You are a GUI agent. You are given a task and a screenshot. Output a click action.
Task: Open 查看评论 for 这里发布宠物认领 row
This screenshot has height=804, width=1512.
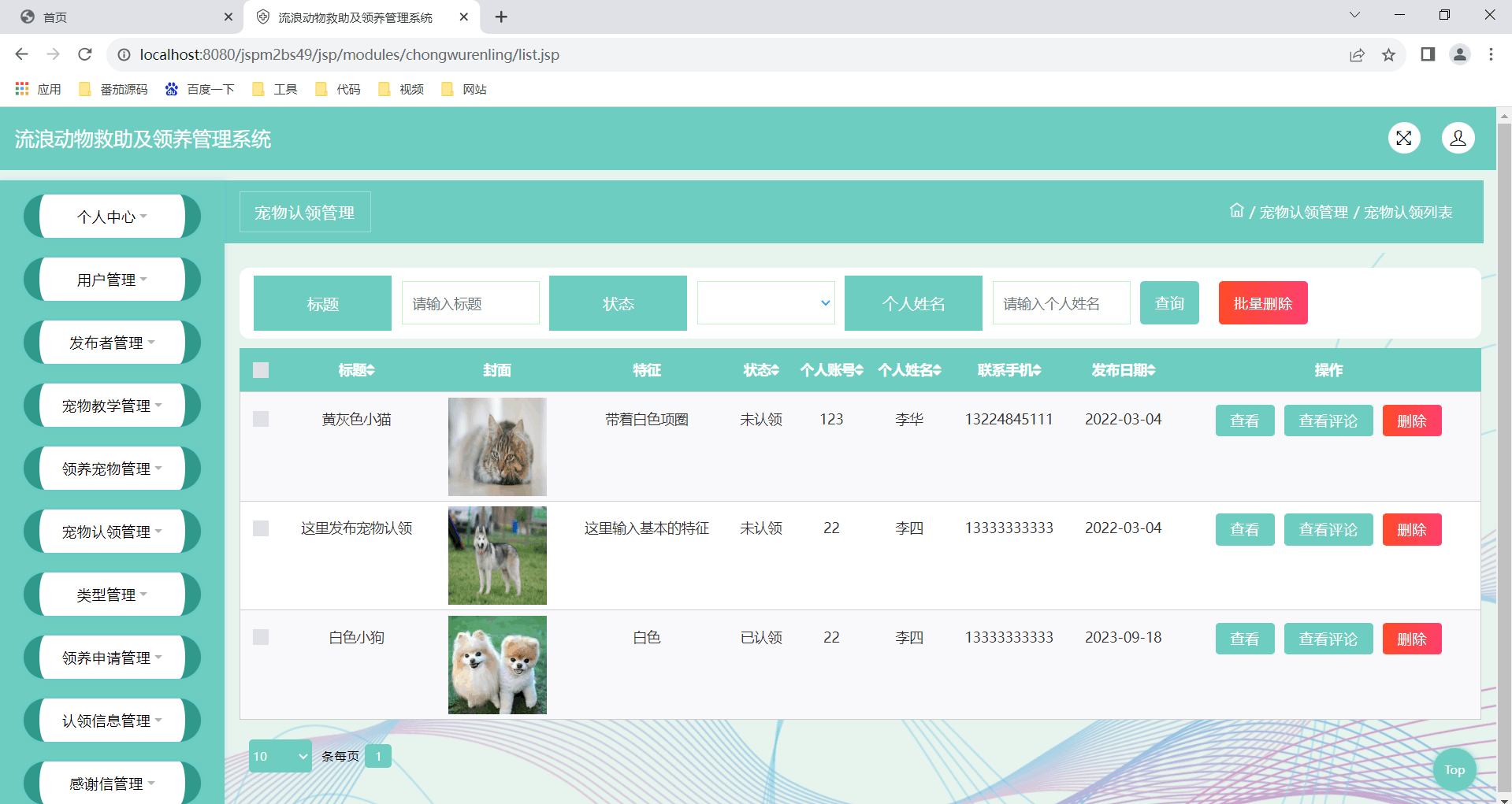[1328, 530]
